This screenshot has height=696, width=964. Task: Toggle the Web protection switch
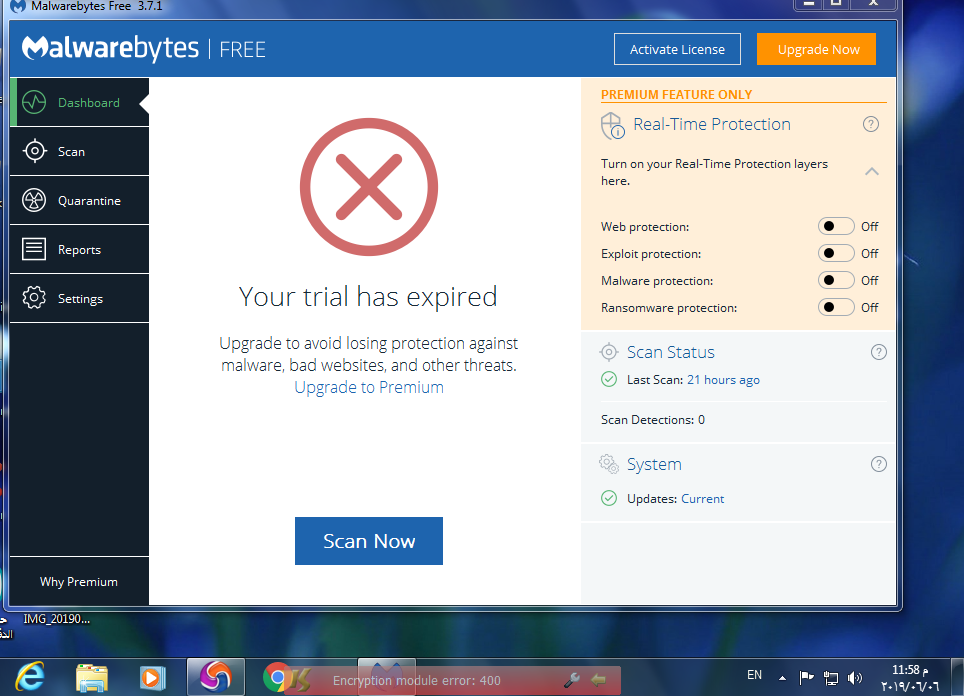[836, 226]
